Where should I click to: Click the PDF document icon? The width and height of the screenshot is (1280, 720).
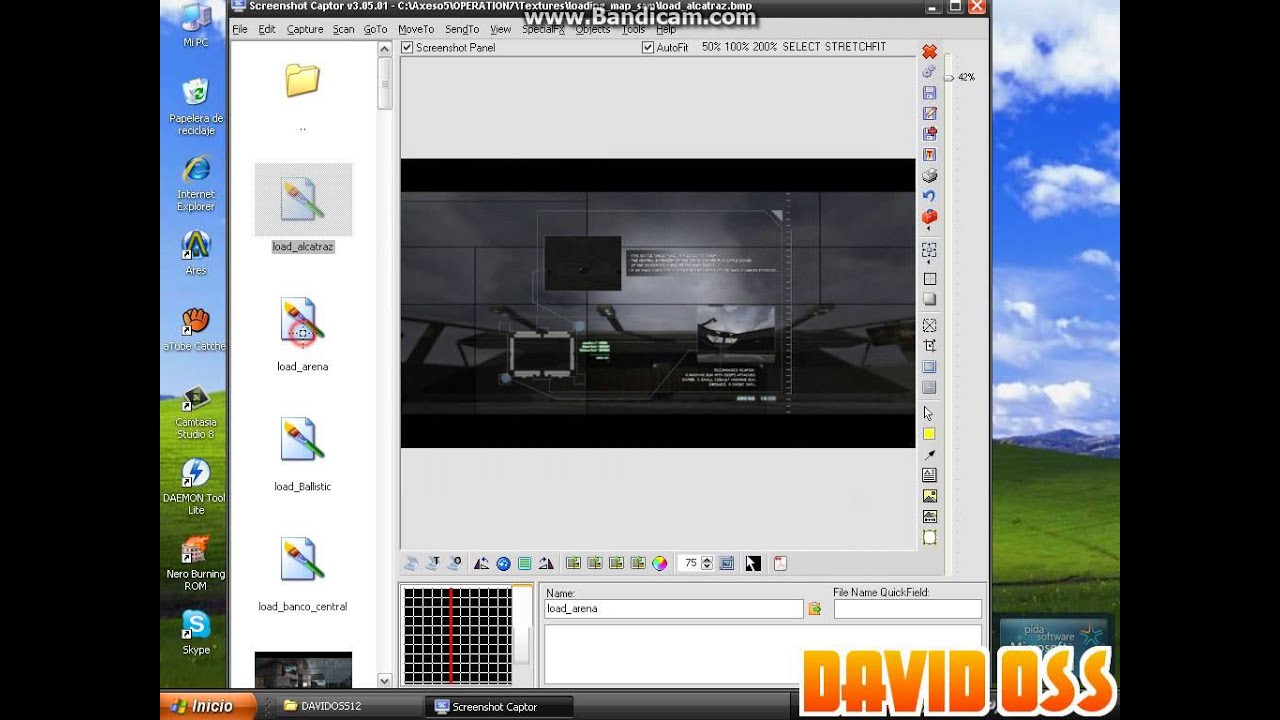point(780,563)
